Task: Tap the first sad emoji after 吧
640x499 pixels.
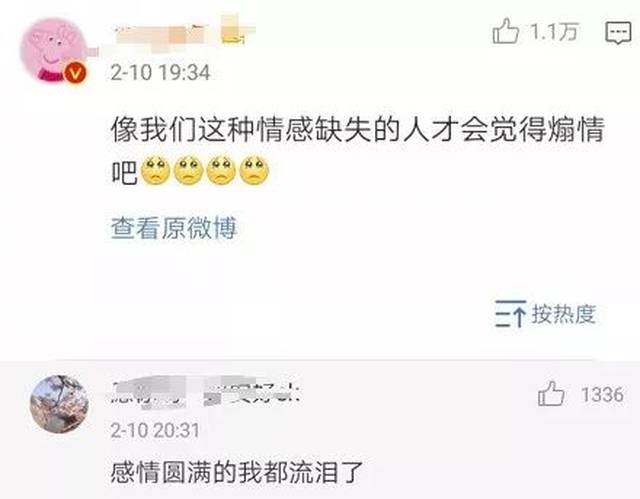Action: pyautogui.click(x=156, y=170)
